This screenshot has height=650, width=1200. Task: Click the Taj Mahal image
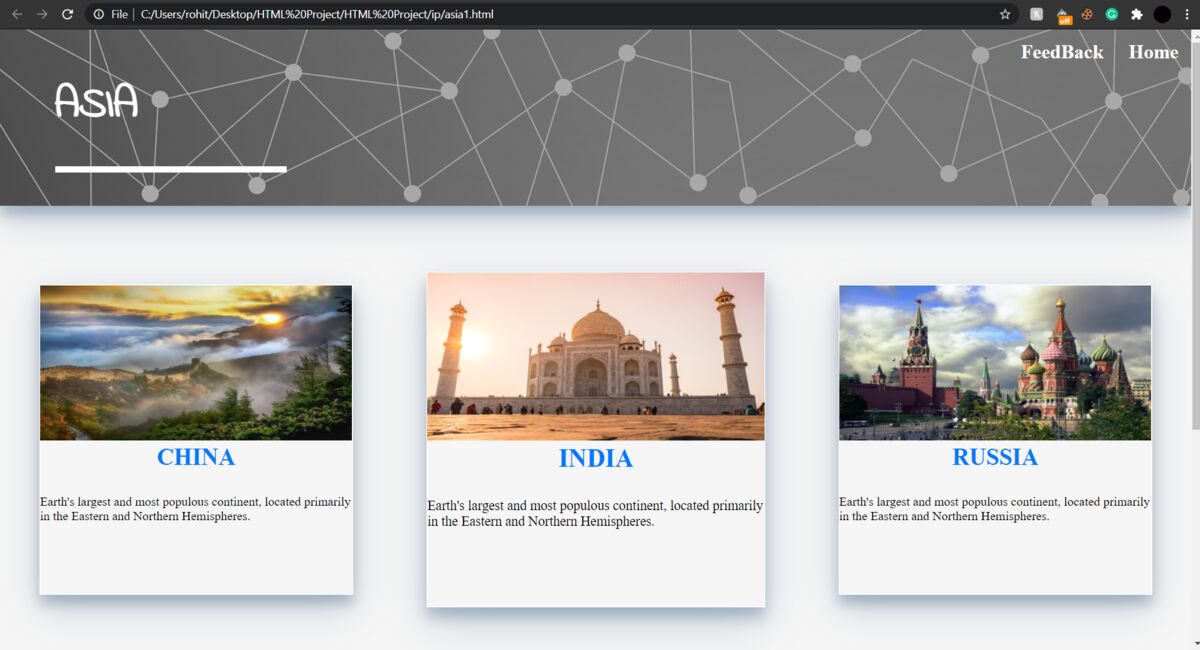coord(596,357)
